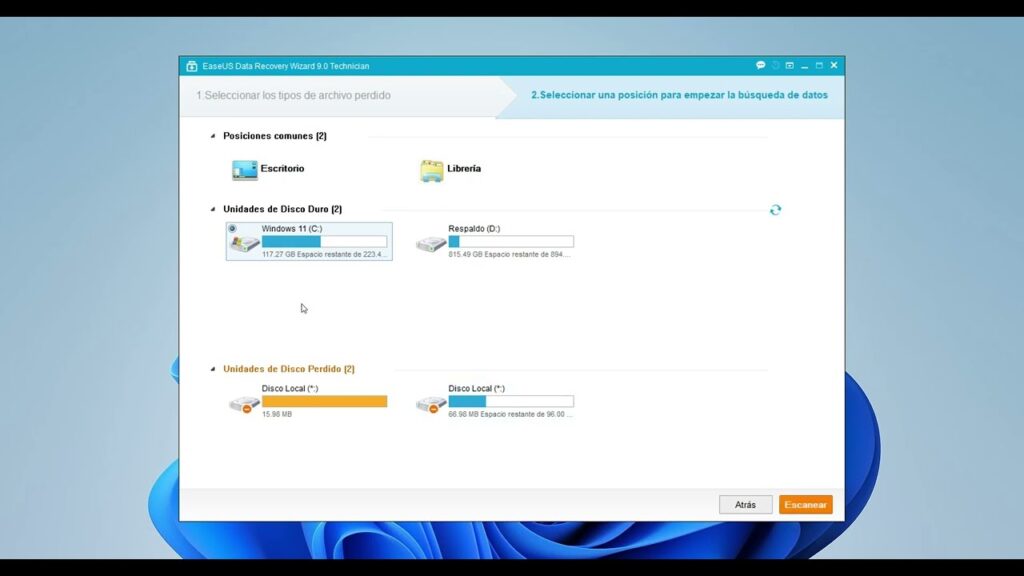Select the first Disco Local lost drive
Viewport: 1024px width, 576px height.
pos(245,402)
